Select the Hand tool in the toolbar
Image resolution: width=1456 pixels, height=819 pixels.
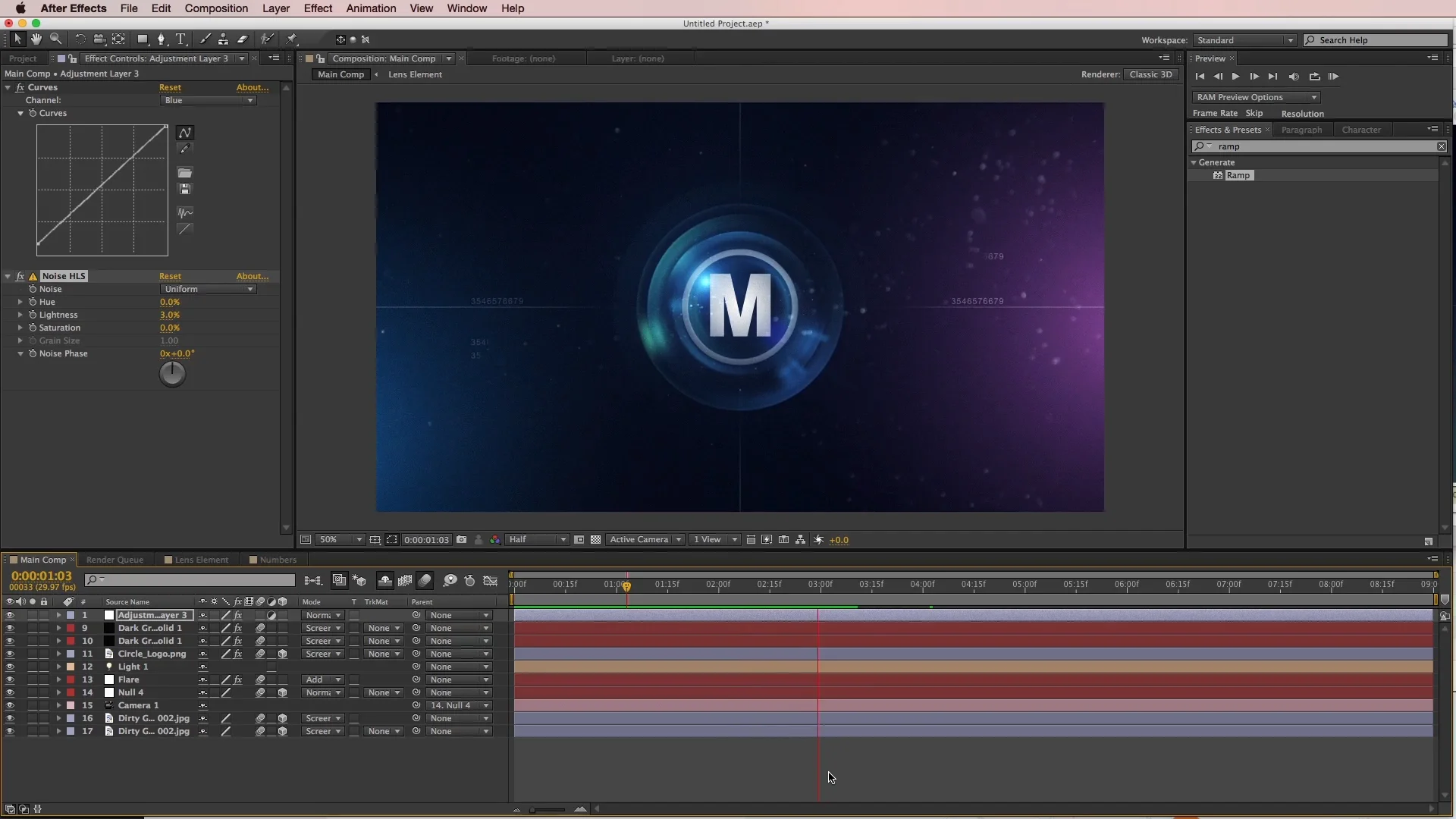(36, 39)
